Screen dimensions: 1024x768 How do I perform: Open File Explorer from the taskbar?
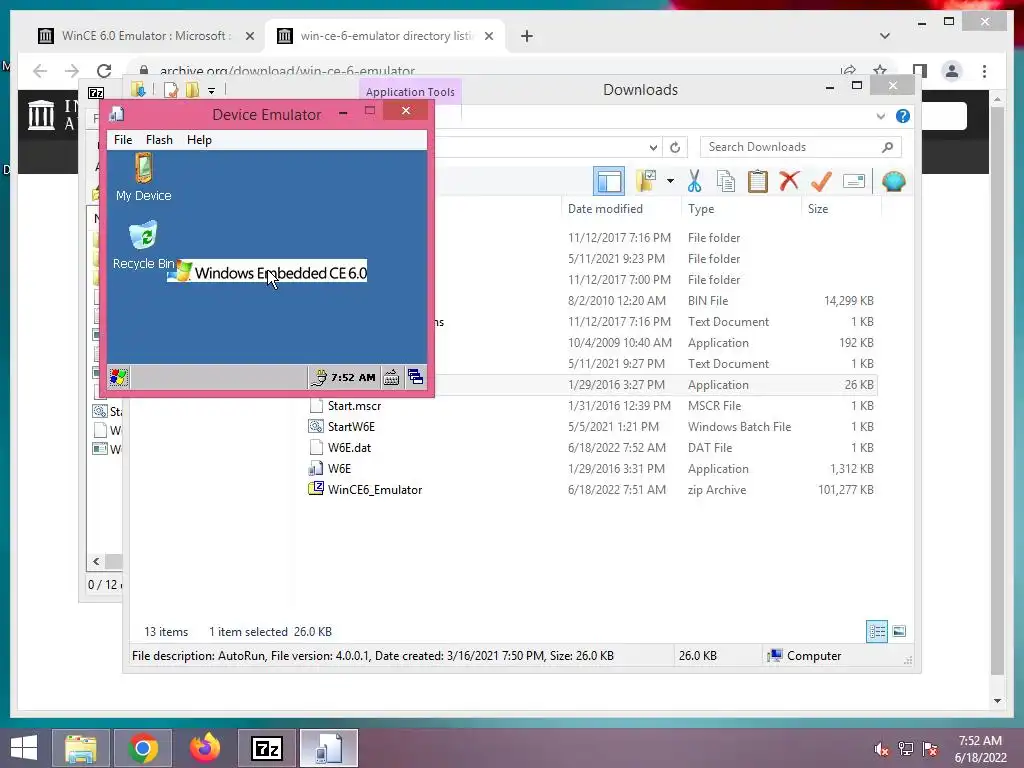80,748
